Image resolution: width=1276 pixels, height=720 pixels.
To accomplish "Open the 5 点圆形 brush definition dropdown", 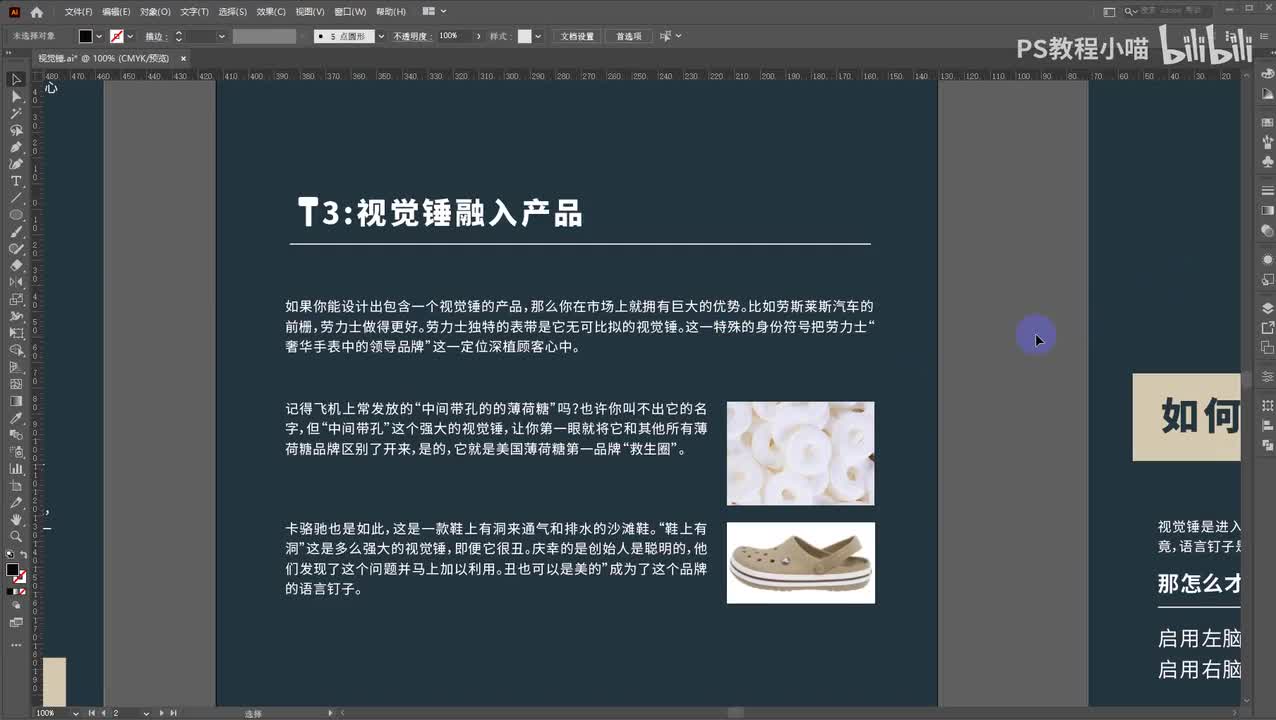I will pos(381,36).
